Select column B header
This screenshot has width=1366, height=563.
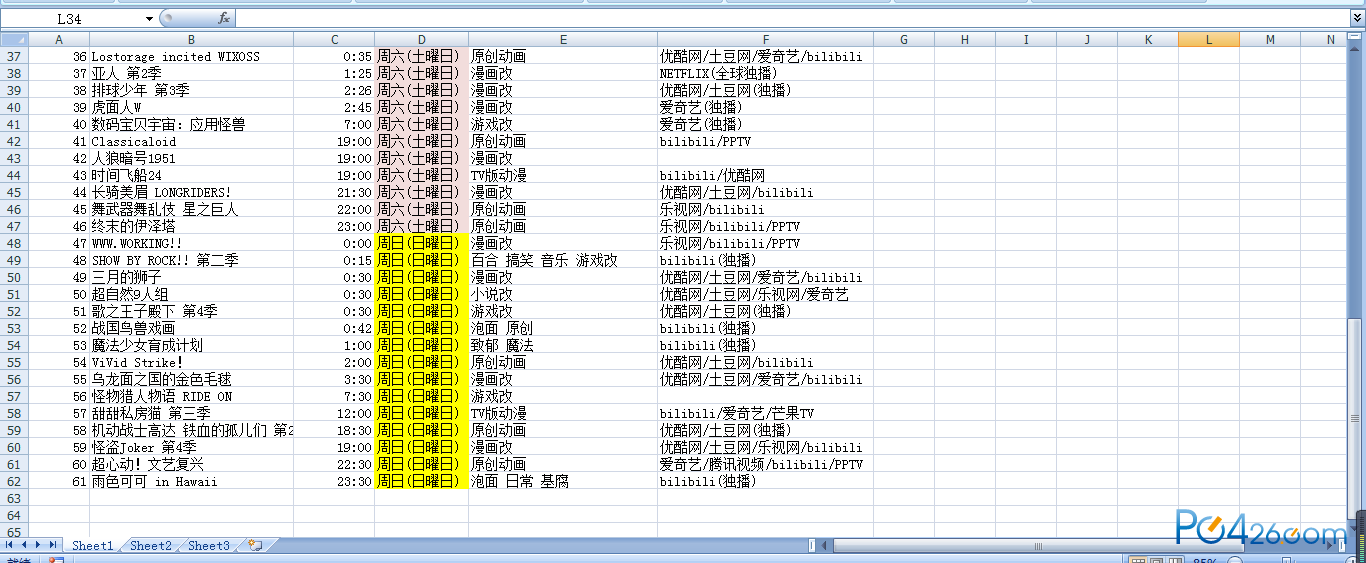click(192, 39)
